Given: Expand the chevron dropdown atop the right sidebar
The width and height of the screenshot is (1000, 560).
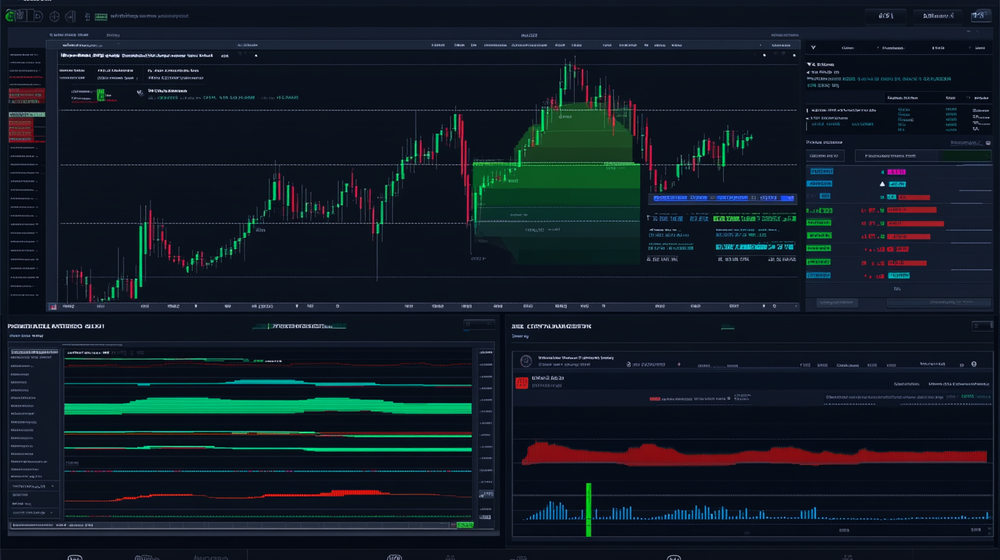Looking at the screenshot, I should pos(812,47).
